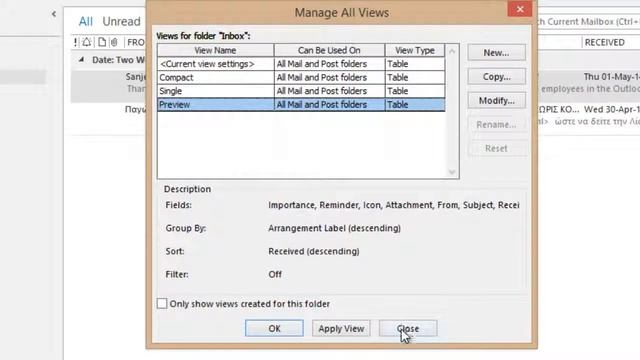Click the View Name column header

click(216, 50)
